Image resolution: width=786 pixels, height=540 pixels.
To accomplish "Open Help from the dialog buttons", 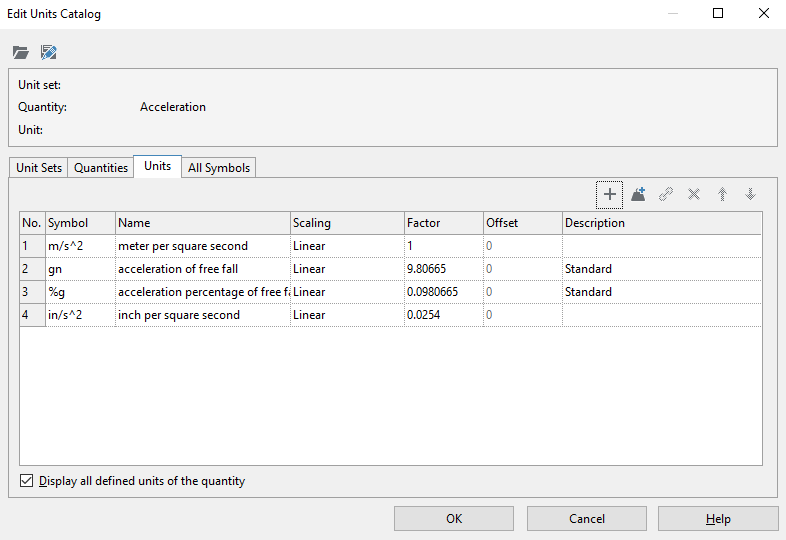I will 717,519.
